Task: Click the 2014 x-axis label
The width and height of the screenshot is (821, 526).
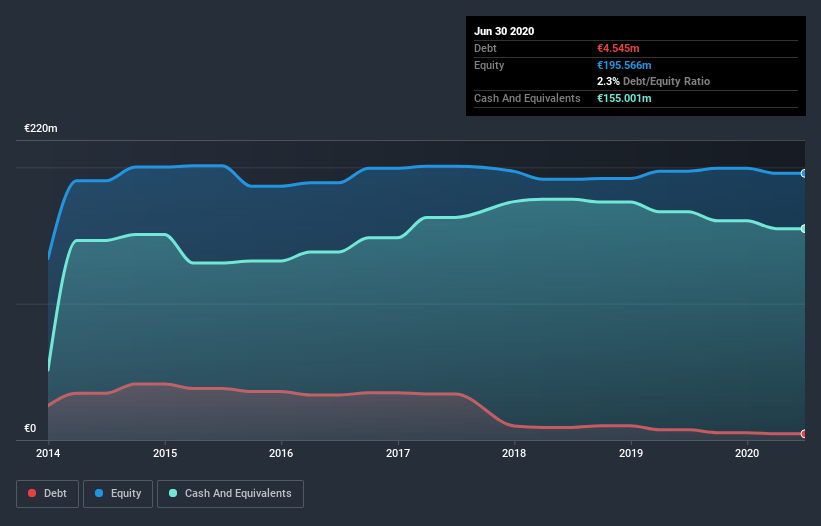Action: [48, 453]
